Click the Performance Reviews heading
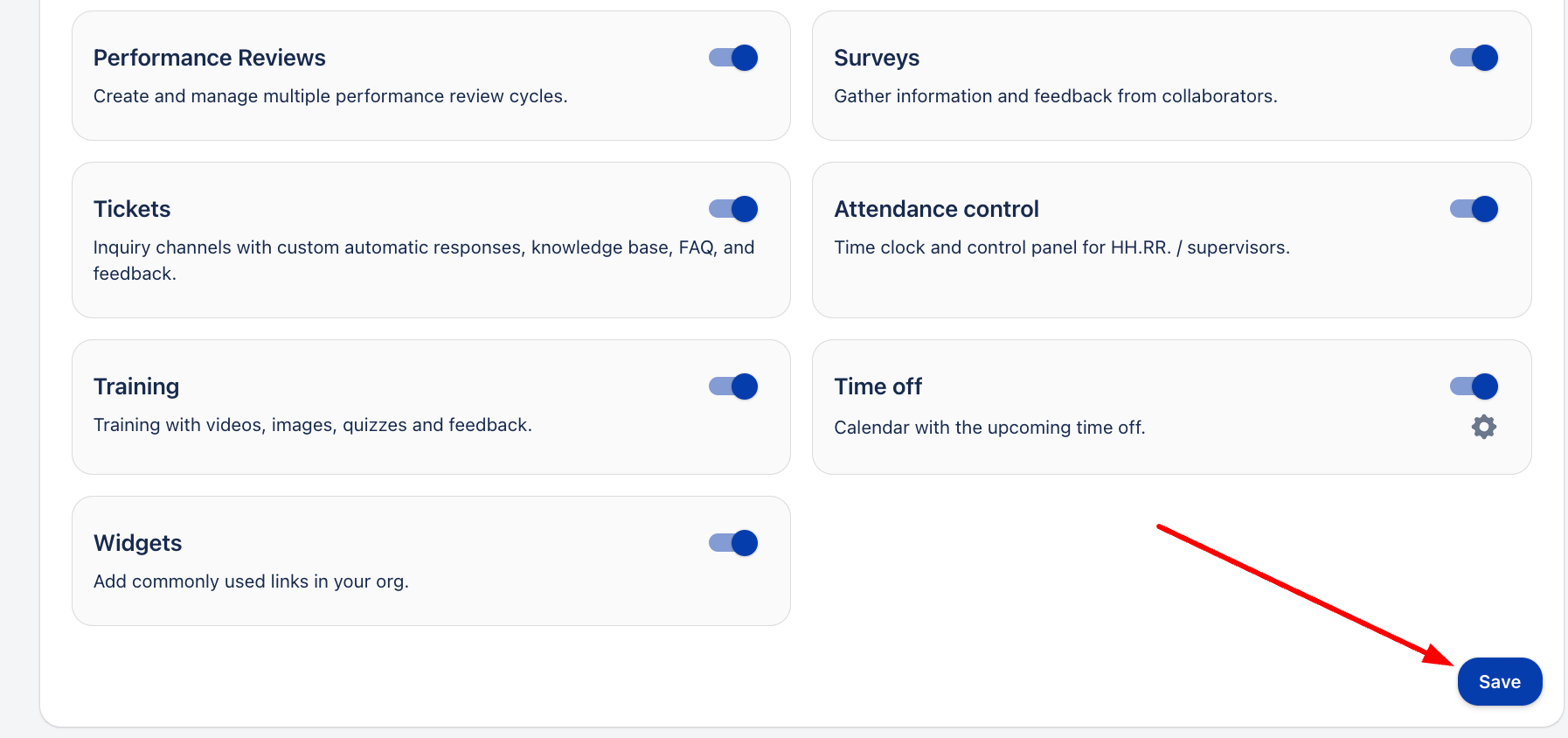The width and height of the screenshot is (1568, 738). (x=210, y=58)
